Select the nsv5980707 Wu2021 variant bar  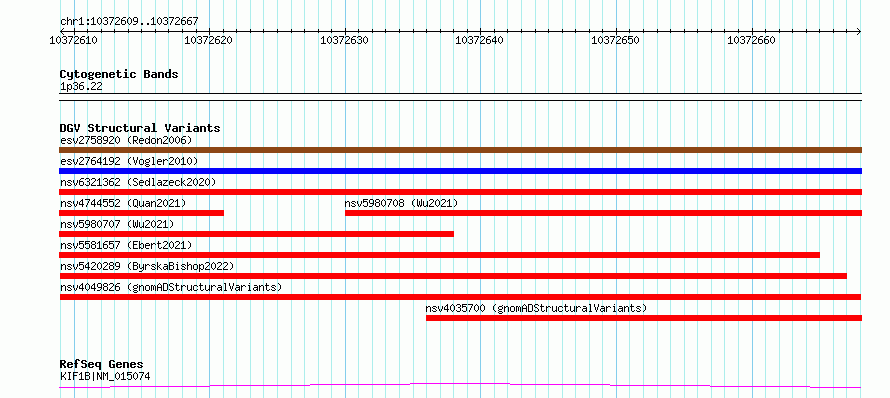pyautogui.click(x=257, y=234)
